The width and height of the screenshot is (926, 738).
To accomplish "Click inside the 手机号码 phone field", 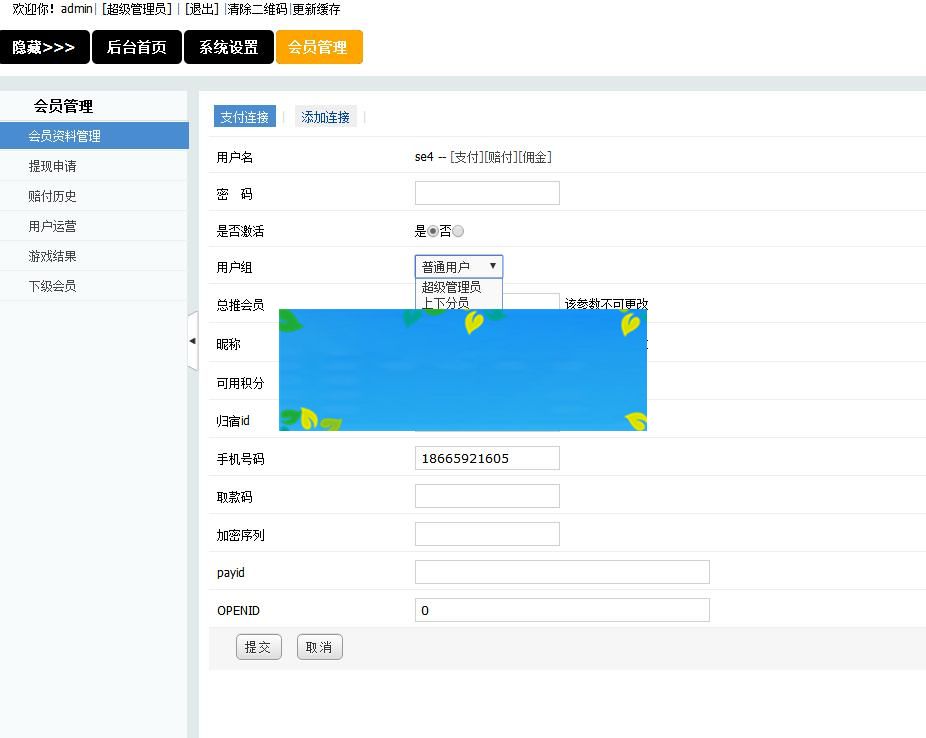I will (x=486, y=457).
